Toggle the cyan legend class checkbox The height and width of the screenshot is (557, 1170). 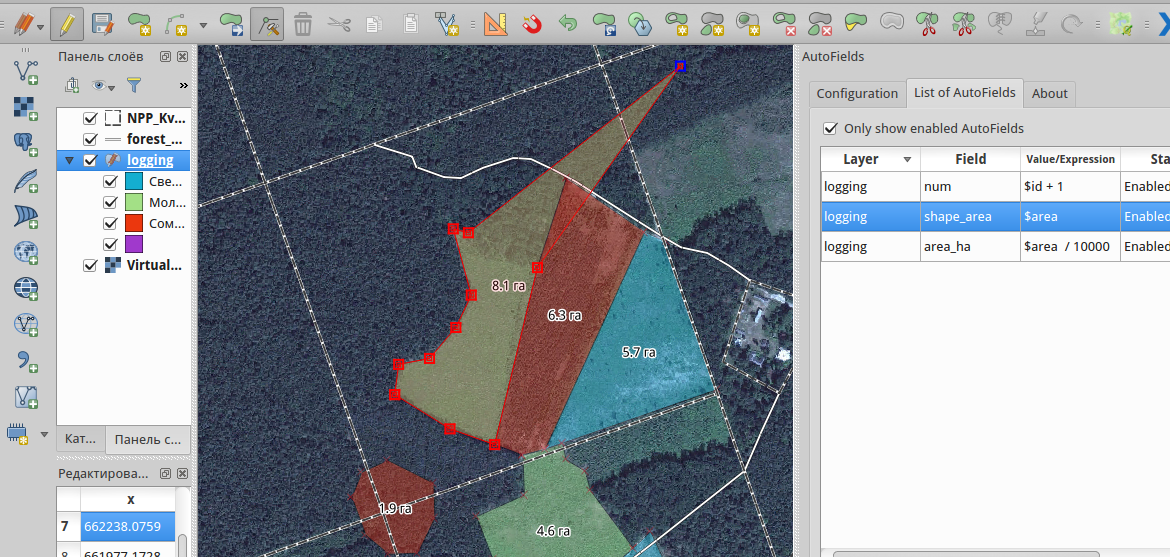coord(110,181)
